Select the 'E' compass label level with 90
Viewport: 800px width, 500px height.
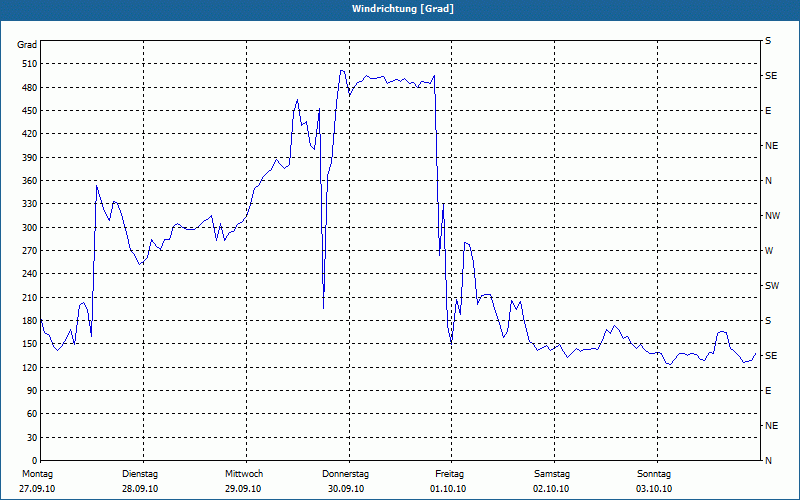click(x=768, y=391)
